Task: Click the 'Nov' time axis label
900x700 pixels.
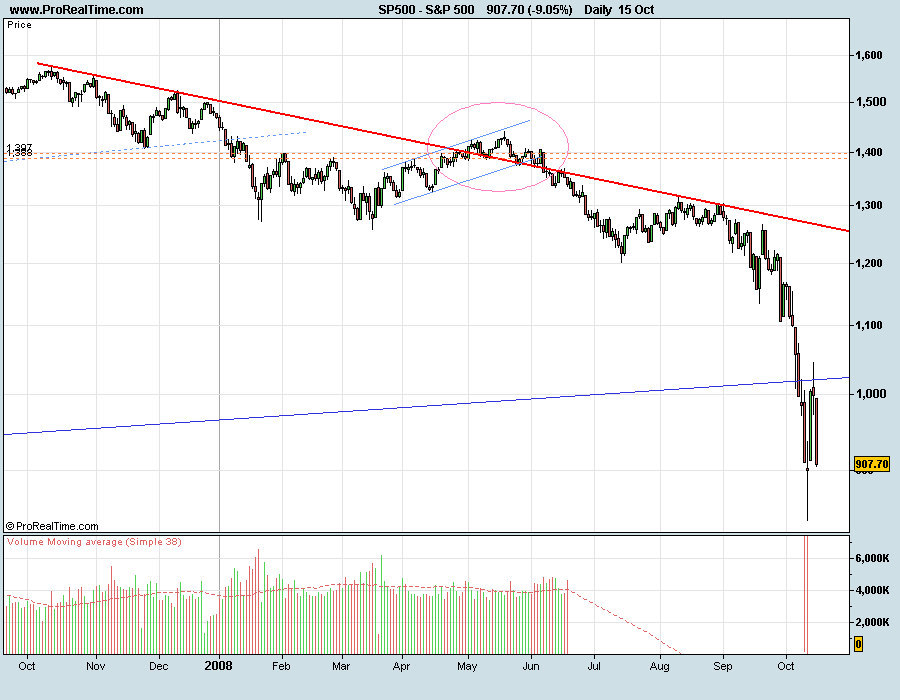Action: pyautogui.click(x=95, y=666)
